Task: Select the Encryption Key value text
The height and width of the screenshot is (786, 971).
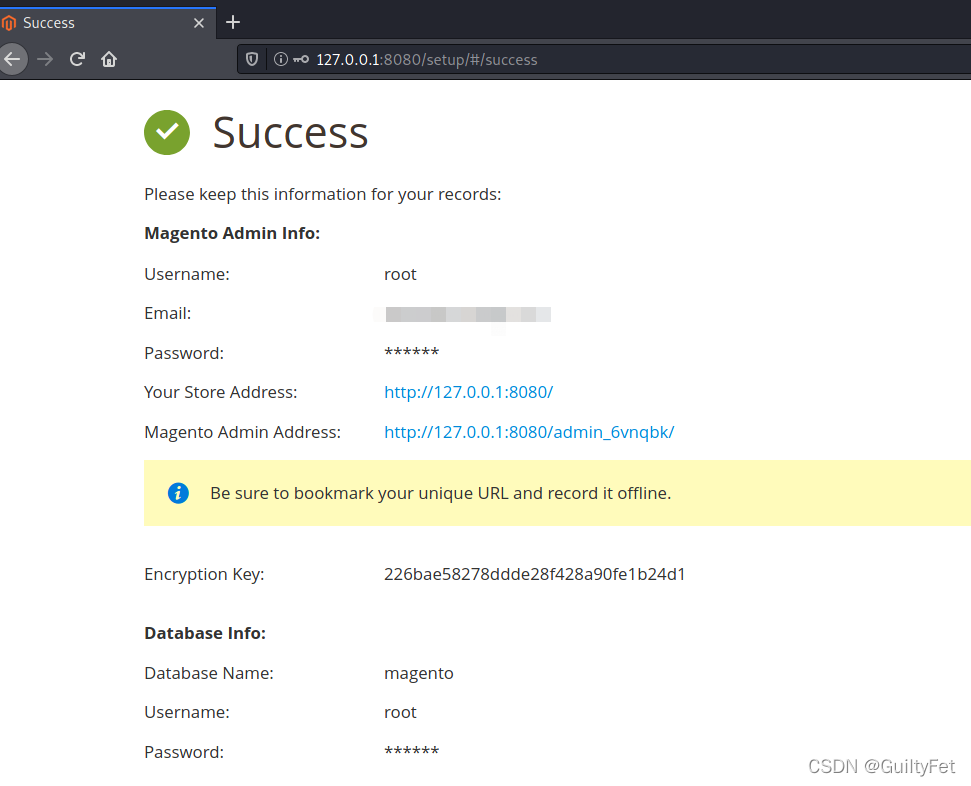Action: (x=534, y=574)
